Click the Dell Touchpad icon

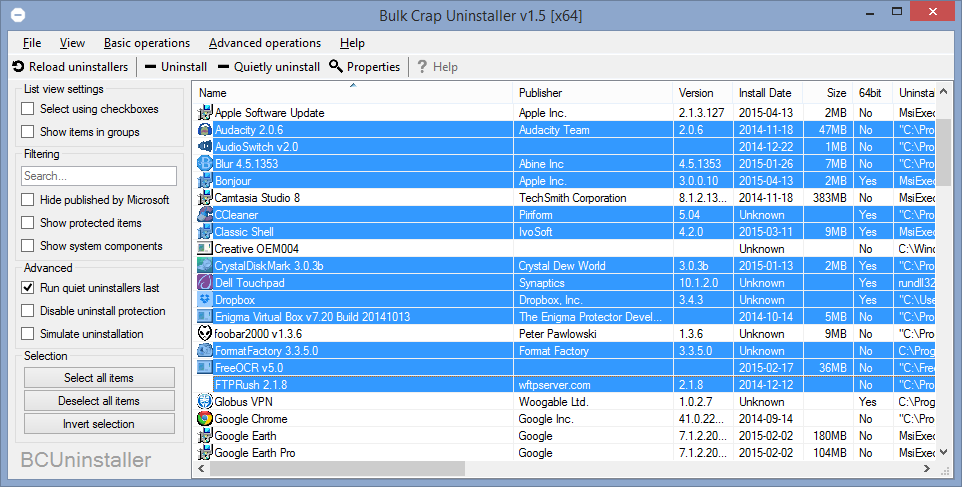tap(205, 283)
